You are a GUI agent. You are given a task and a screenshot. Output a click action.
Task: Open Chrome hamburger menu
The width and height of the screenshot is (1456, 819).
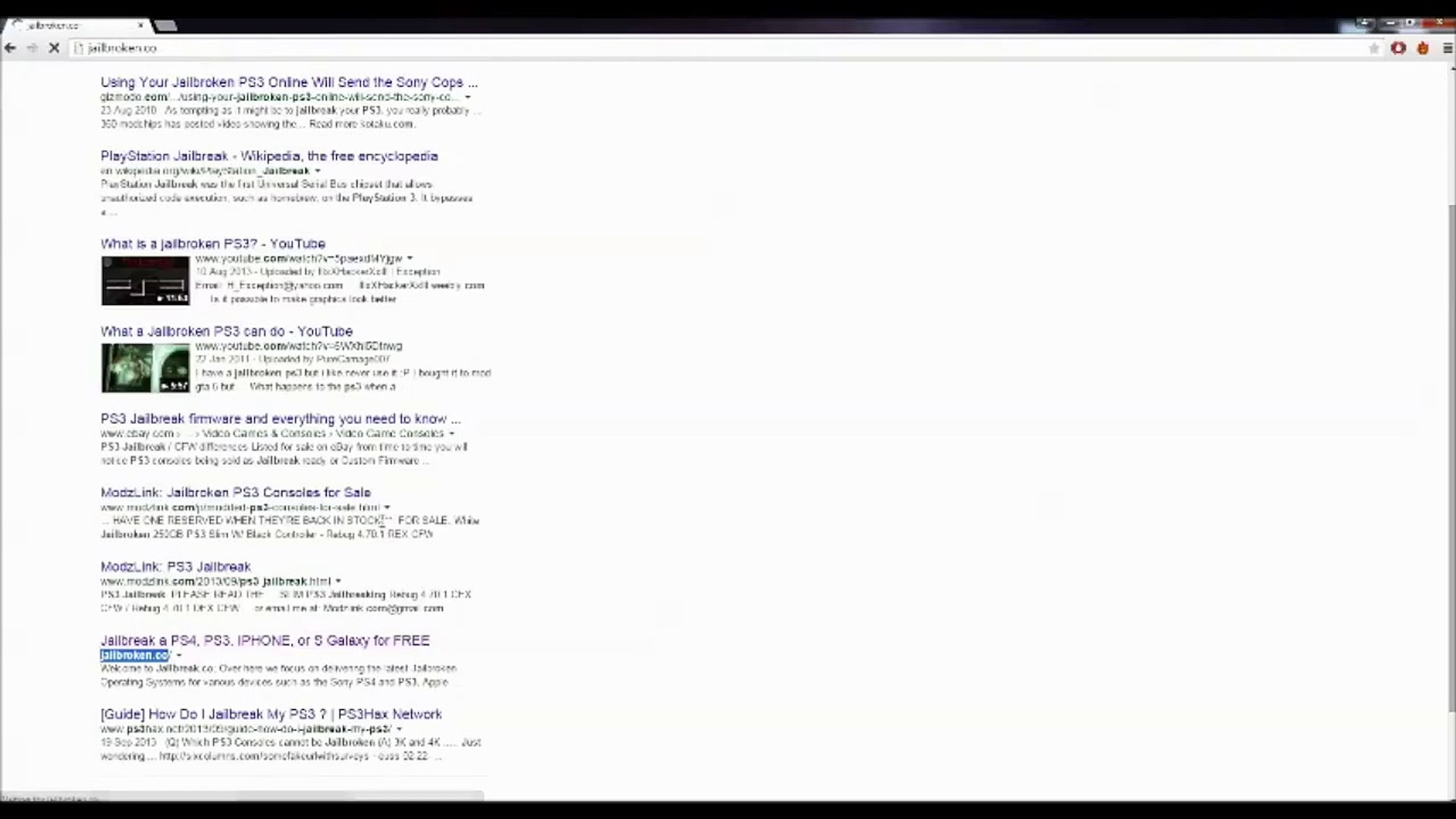[1447, 48]
